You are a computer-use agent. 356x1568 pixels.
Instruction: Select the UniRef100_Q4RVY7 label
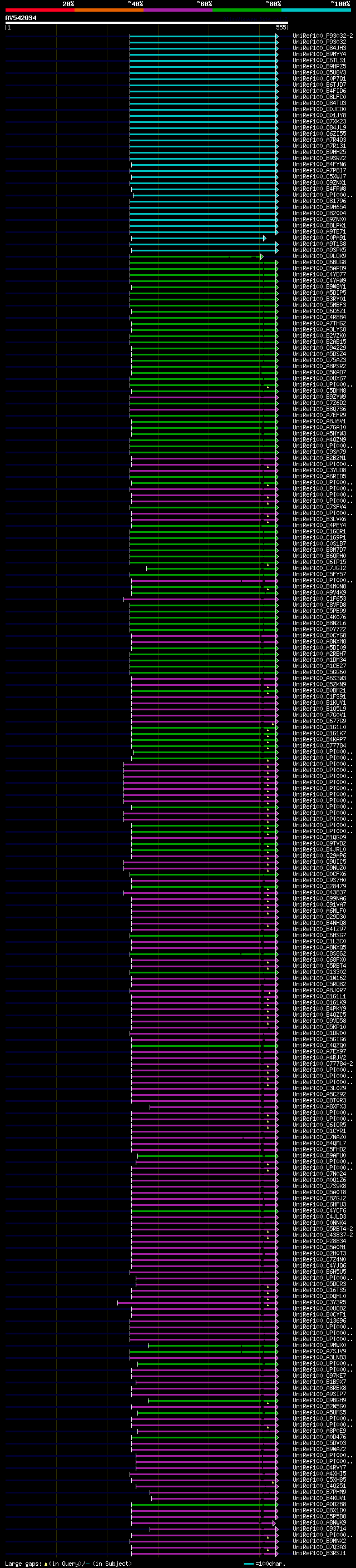pyautogui.click(x=319, y=1467)
